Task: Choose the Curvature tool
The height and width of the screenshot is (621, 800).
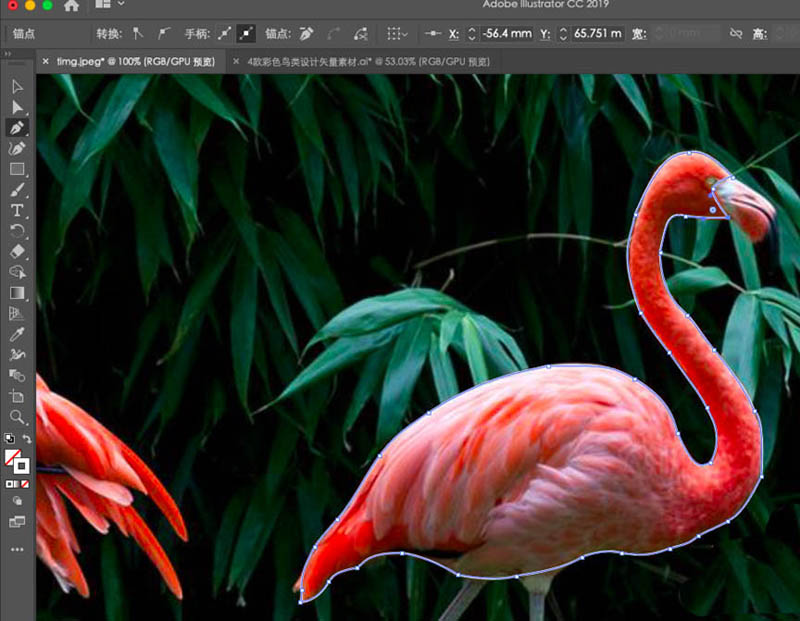Action: [x=17, y=148]
